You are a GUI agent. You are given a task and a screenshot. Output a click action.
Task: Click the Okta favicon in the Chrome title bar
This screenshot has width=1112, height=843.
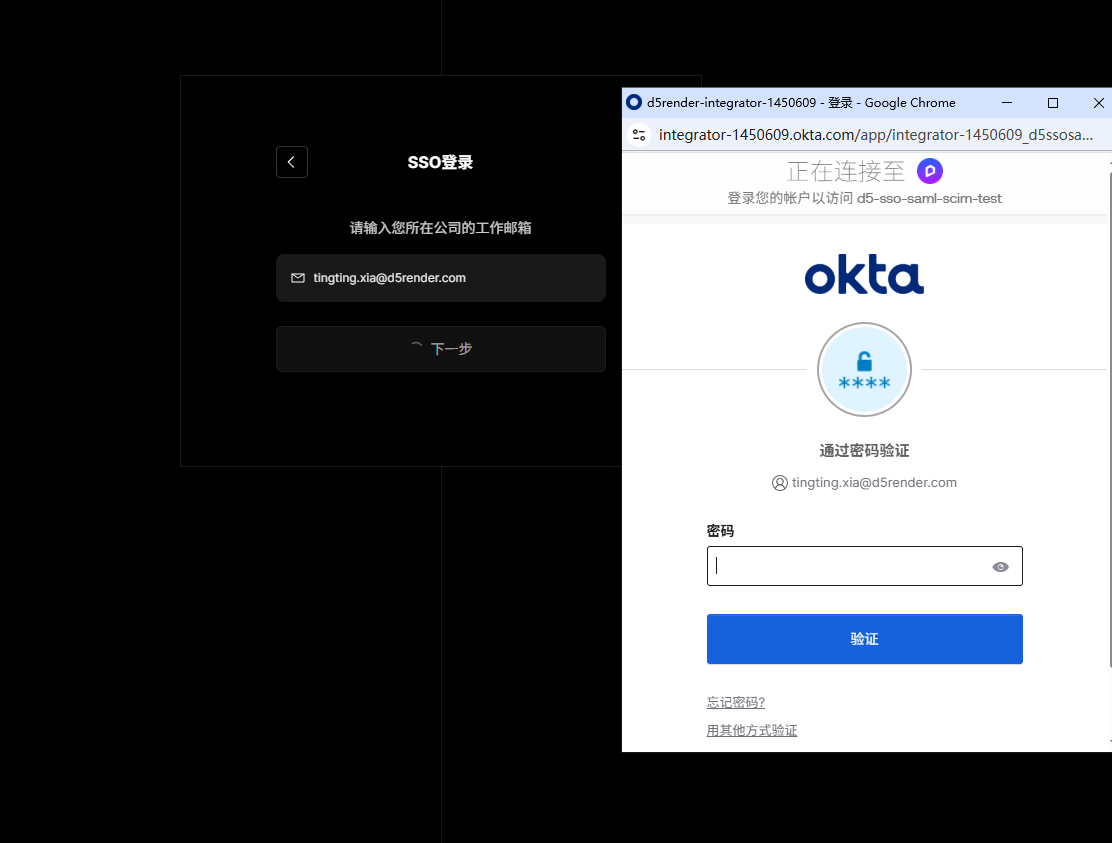click(633, 103)
